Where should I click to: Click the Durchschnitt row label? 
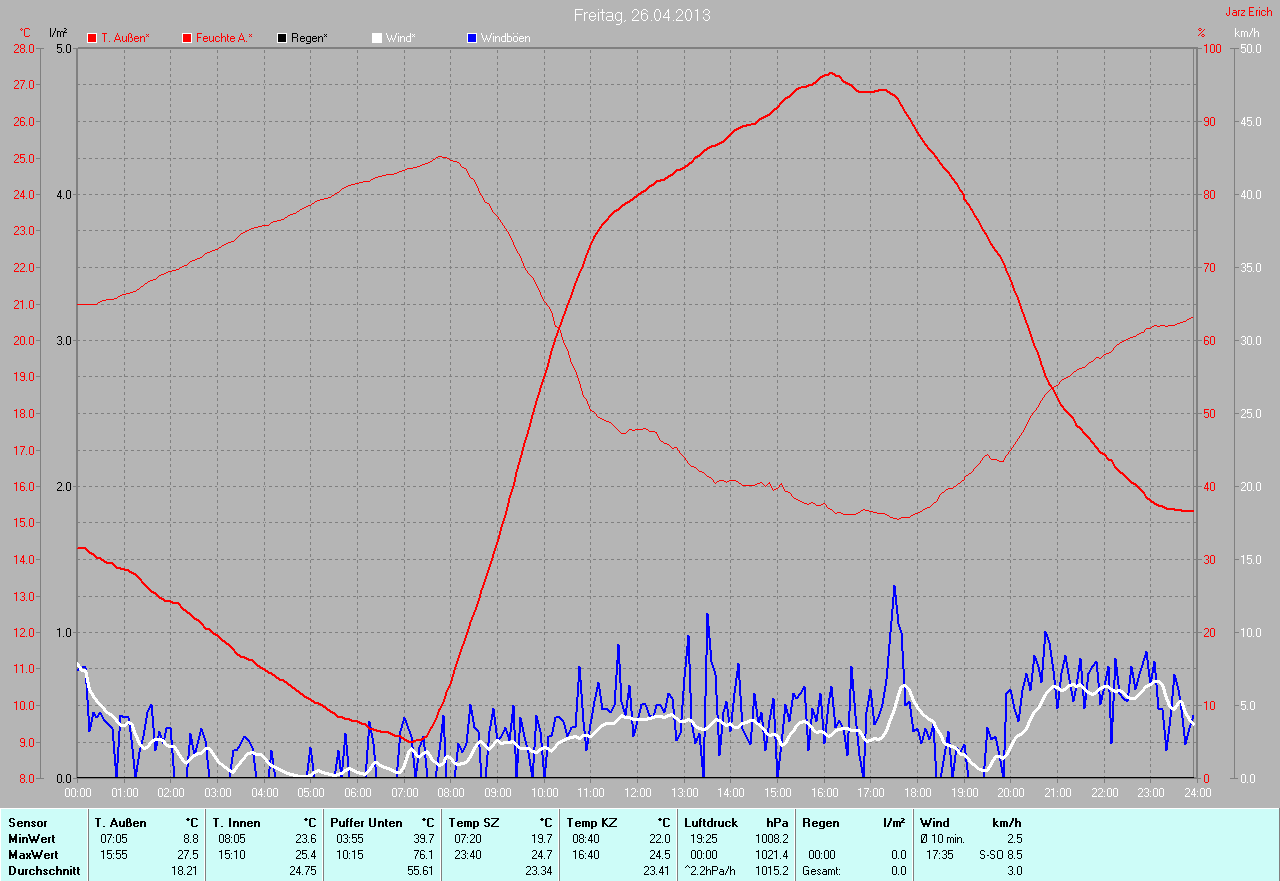tap(43, 871)
